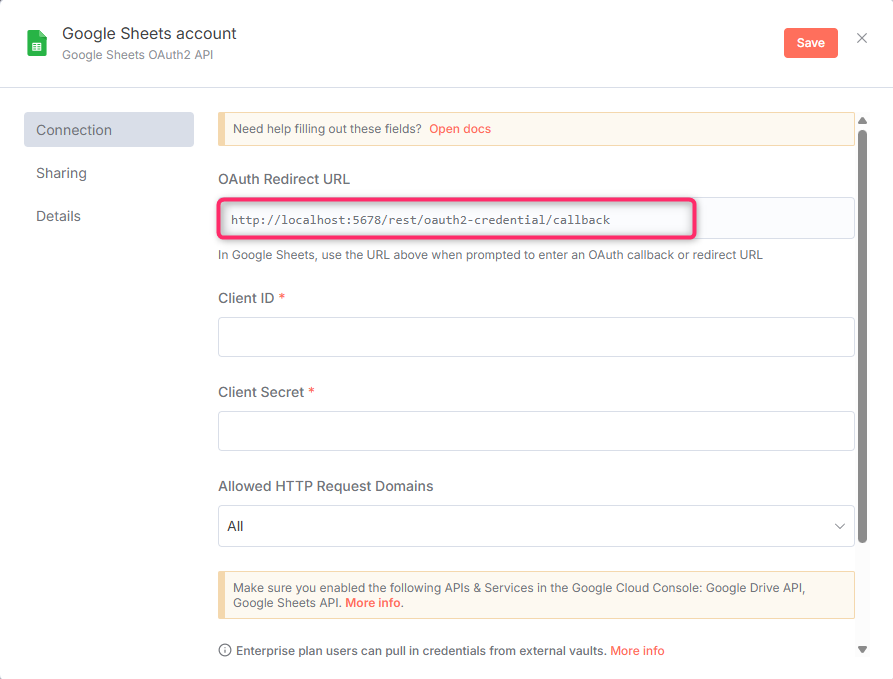Viewport: 893px width, 679px height.
Task: Open More info link about Google APIs
Action: coord(372,603)
